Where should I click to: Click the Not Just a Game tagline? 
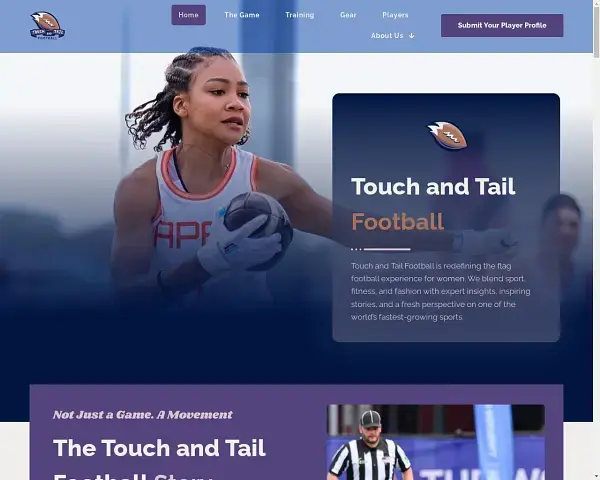142,414
